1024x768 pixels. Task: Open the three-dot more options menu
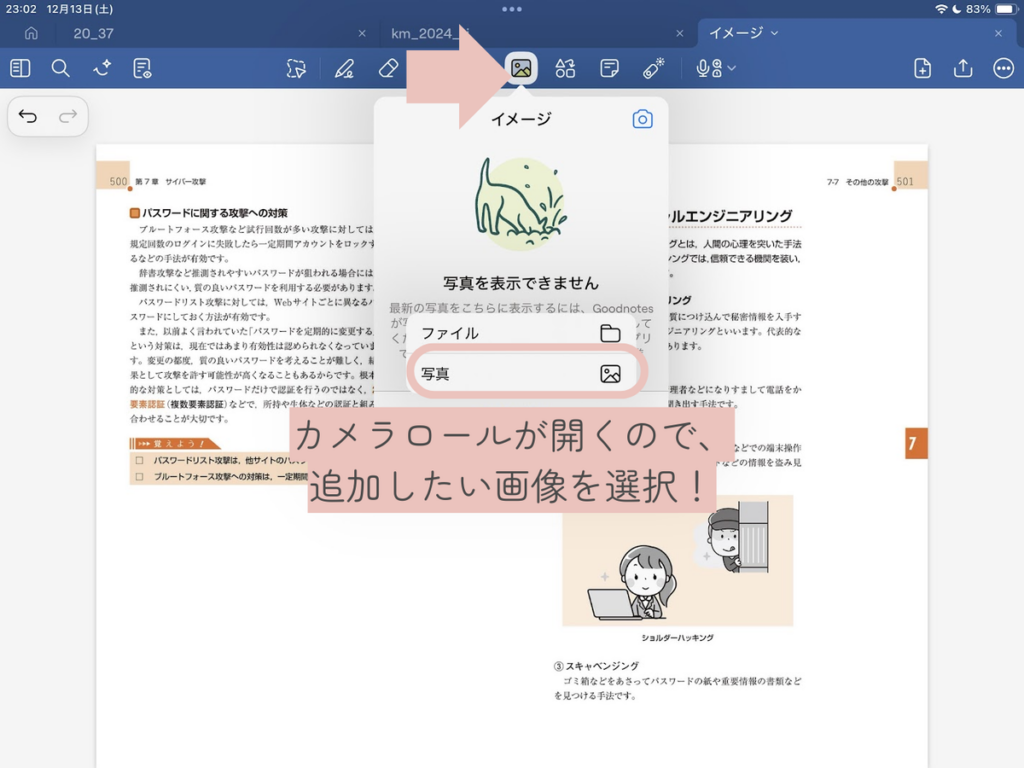pyautogui.click(x=1003, y=68)
